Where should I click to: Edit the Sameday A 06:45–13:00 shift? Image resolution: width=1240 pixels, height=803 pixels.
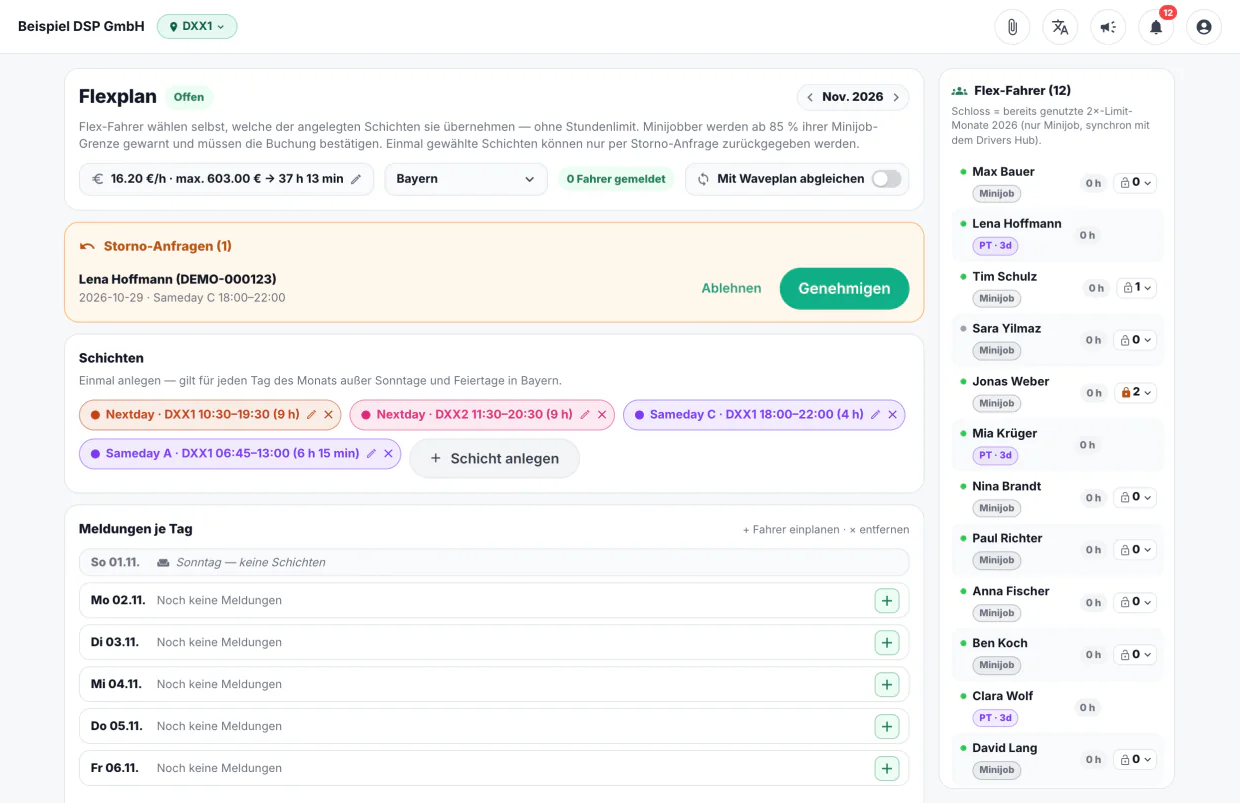tap(371, 453)
